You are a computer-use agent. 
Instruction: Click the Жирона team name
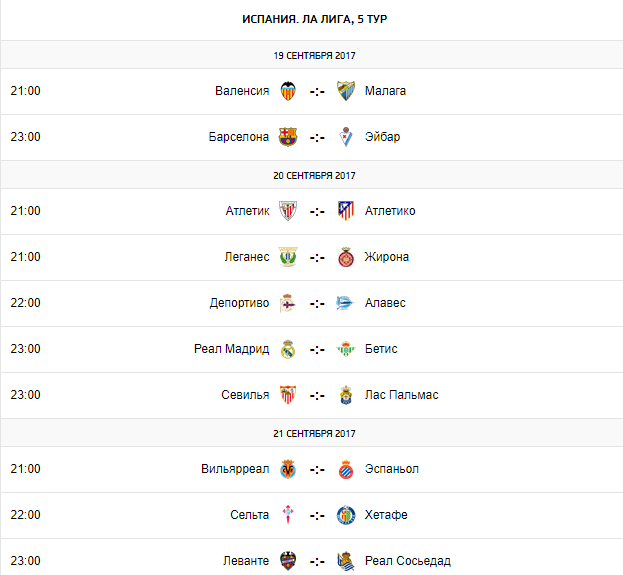tap(387, 257)
